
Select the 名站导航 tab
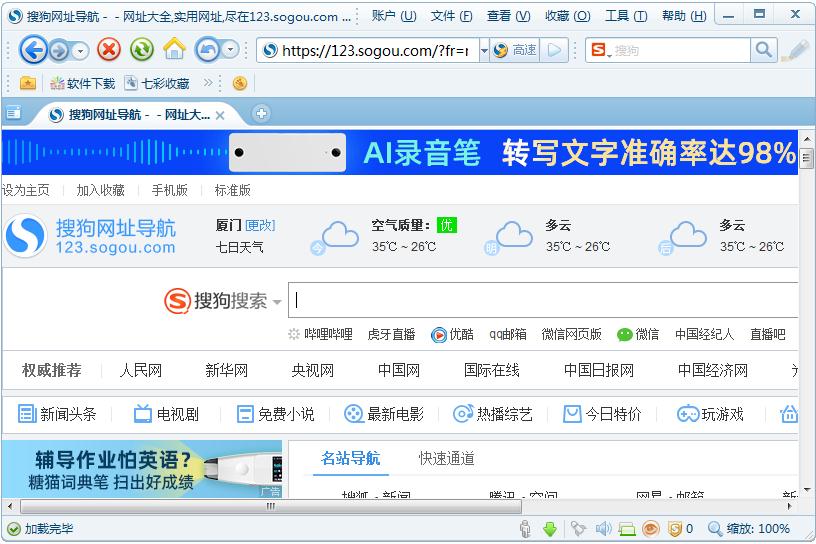pos(351,459)
